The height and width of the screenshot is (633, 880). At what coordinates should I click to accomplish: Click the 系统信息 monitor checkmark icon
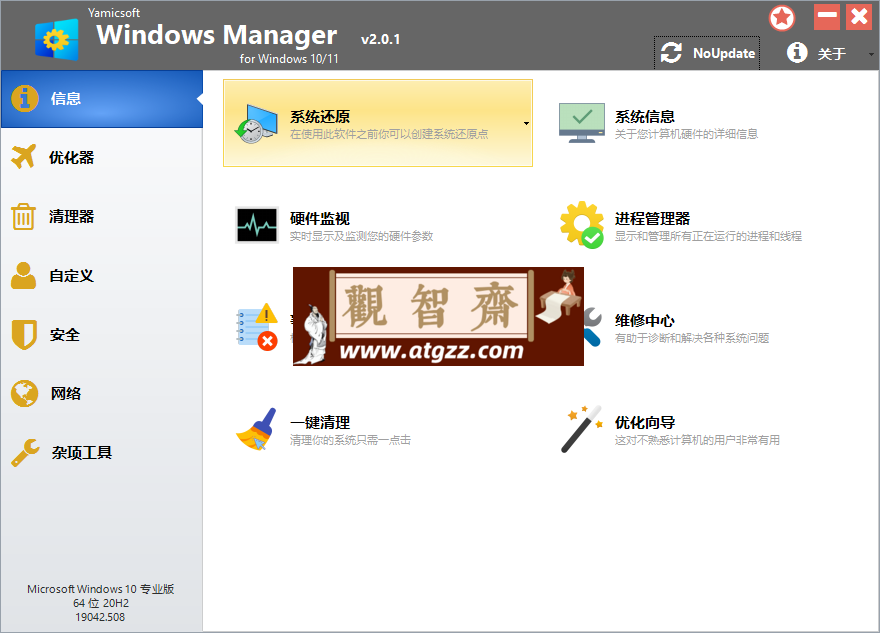point(582,123)
